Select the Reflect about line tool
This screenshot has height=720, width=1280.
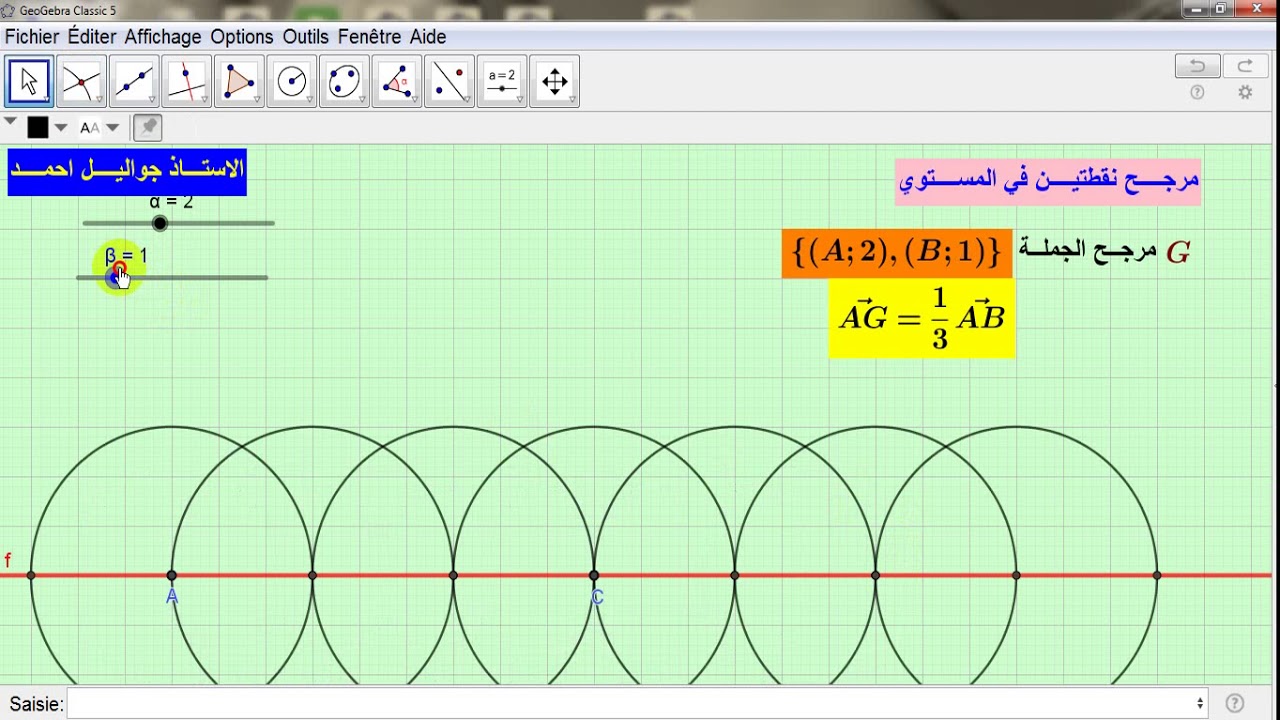coord(448,81)
